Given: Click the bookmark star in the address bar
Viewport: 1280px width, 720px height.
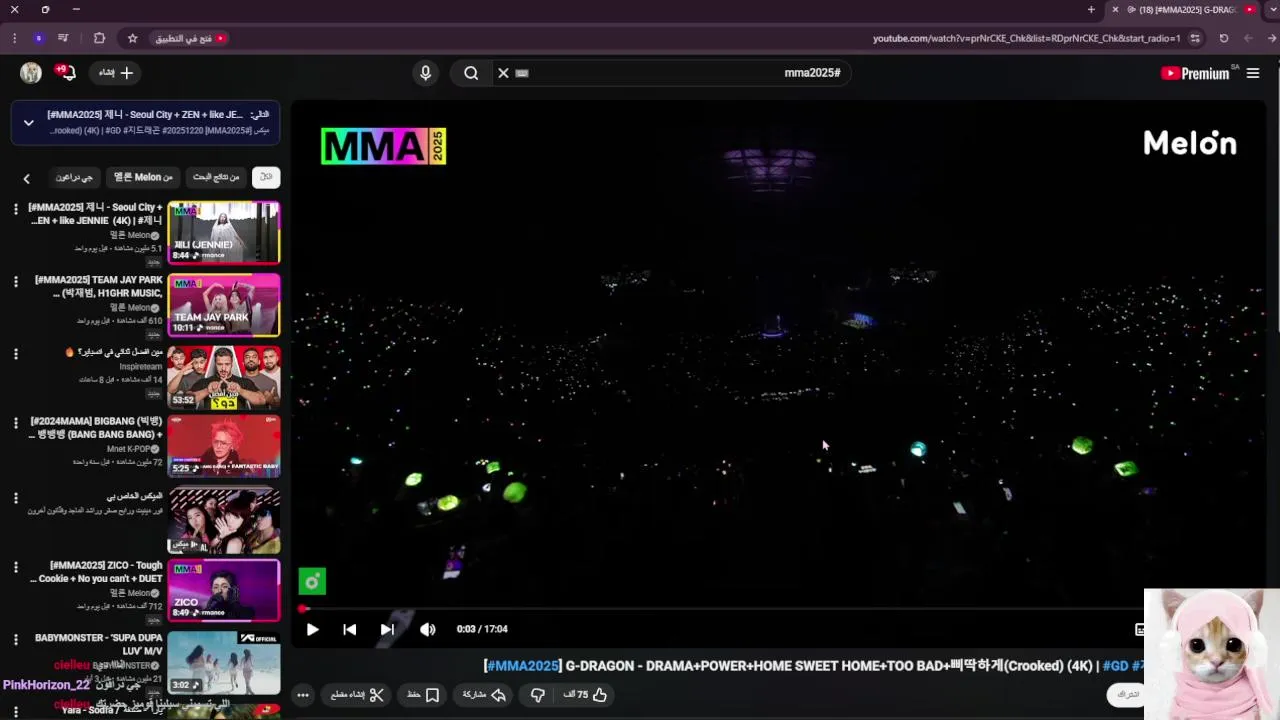Looking at the screenshot, I should (132, 38).
